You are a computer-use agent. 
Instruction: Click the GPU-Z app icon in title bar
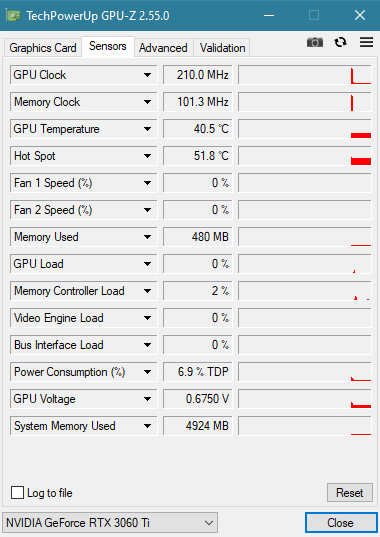pos(13,16)
